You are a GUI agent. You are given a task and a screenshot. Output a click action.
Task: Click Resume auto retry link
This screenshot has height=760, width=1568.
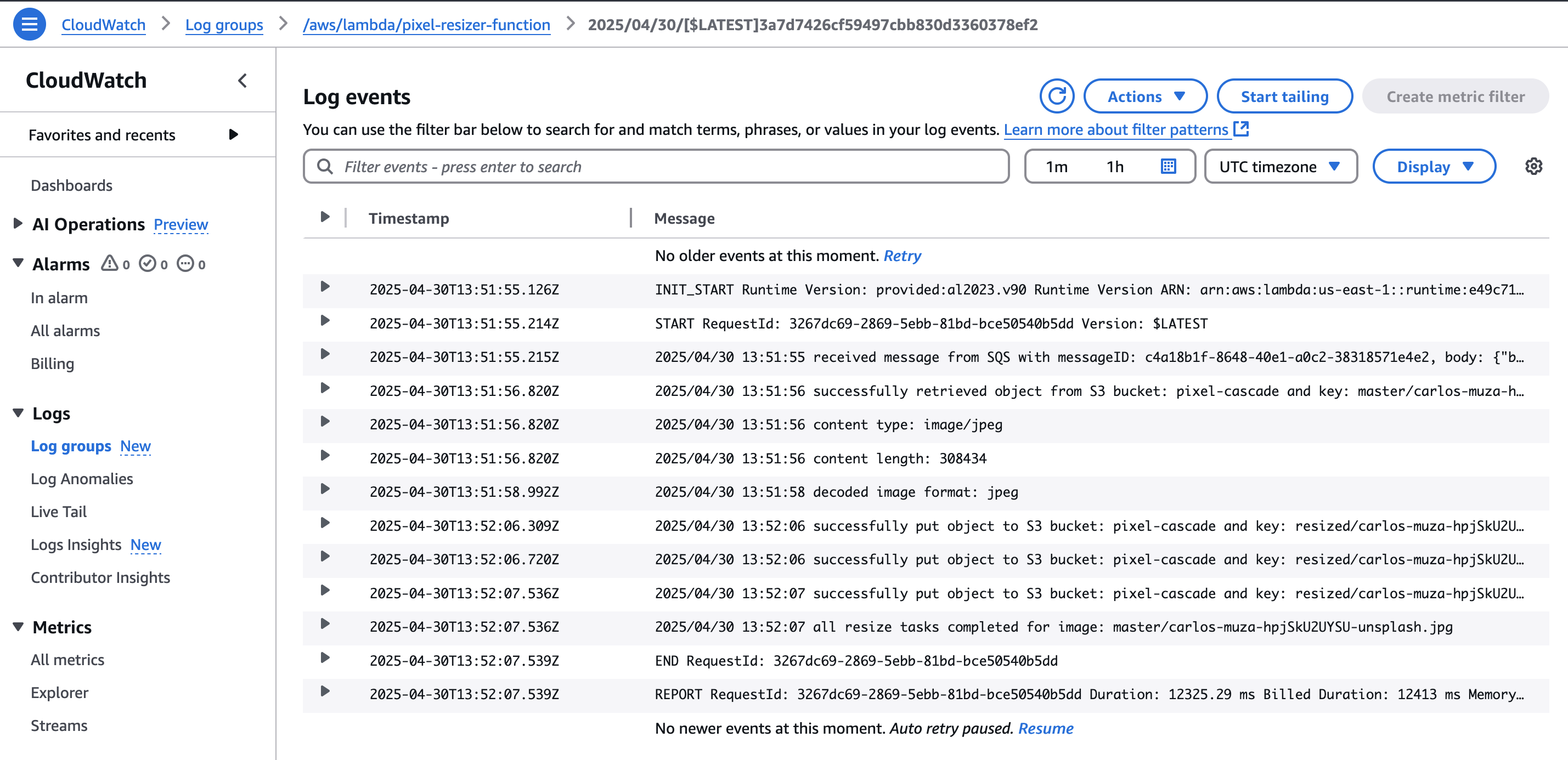[1045, 728]
